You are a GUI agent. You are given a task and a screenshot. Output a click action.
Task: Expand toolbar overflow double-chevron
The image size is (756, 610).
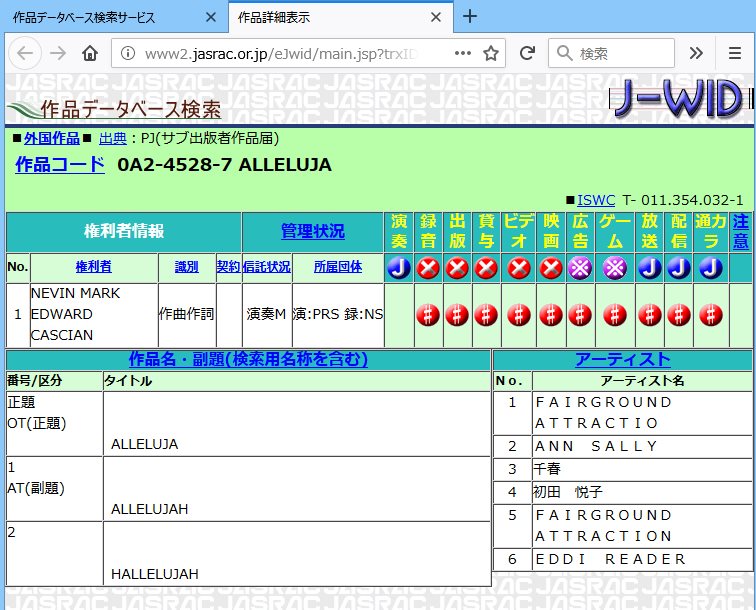pos(696,53)
